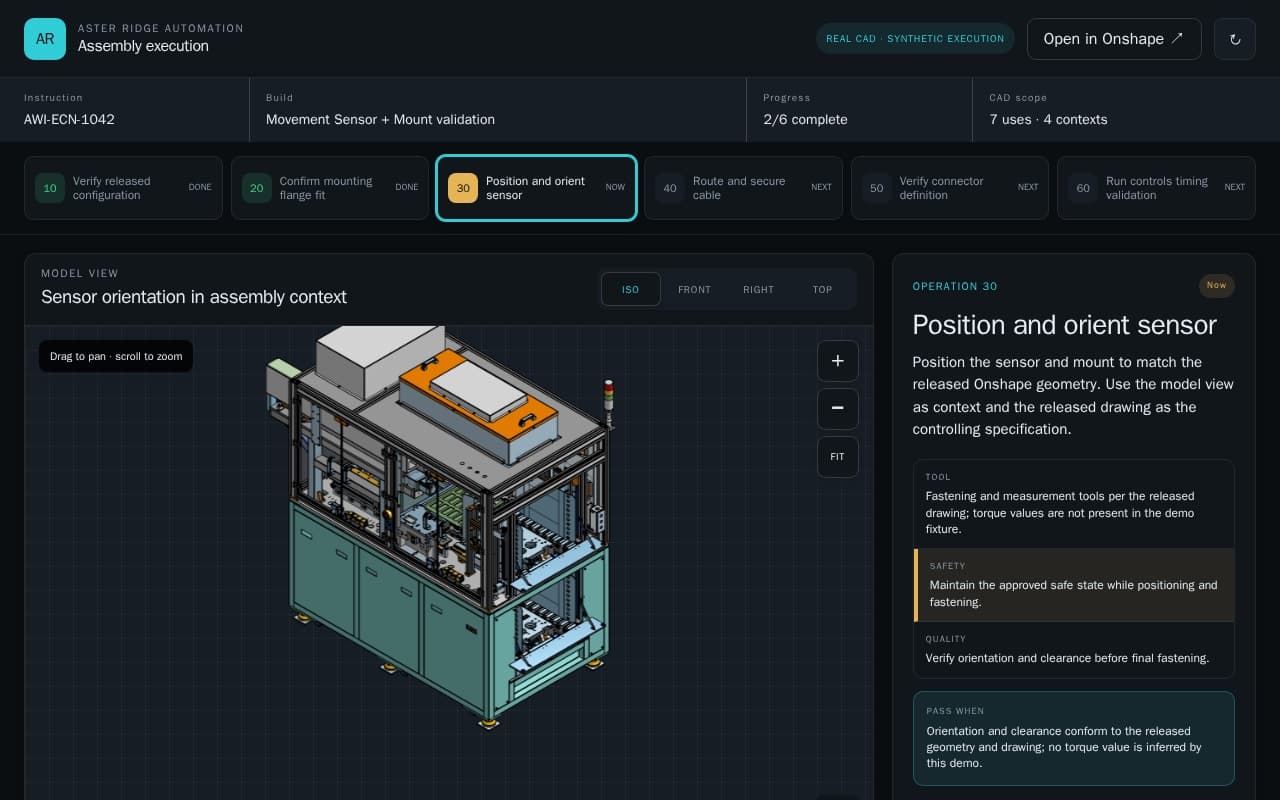1280x800 pixels.
Task: Select step 30 Position and orient sensor
Action: click(536, 188)
